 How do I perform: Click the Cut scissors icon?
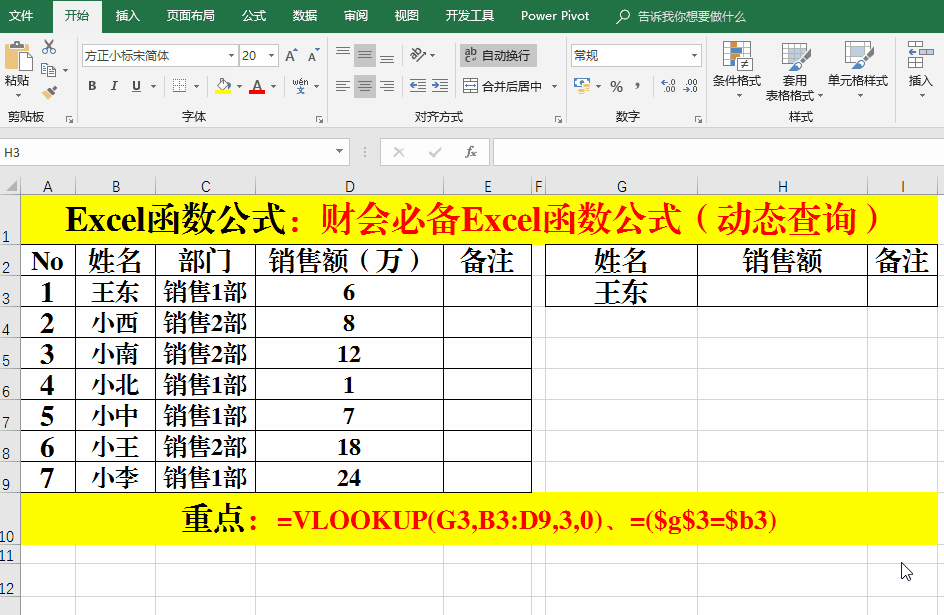(49, 47)
